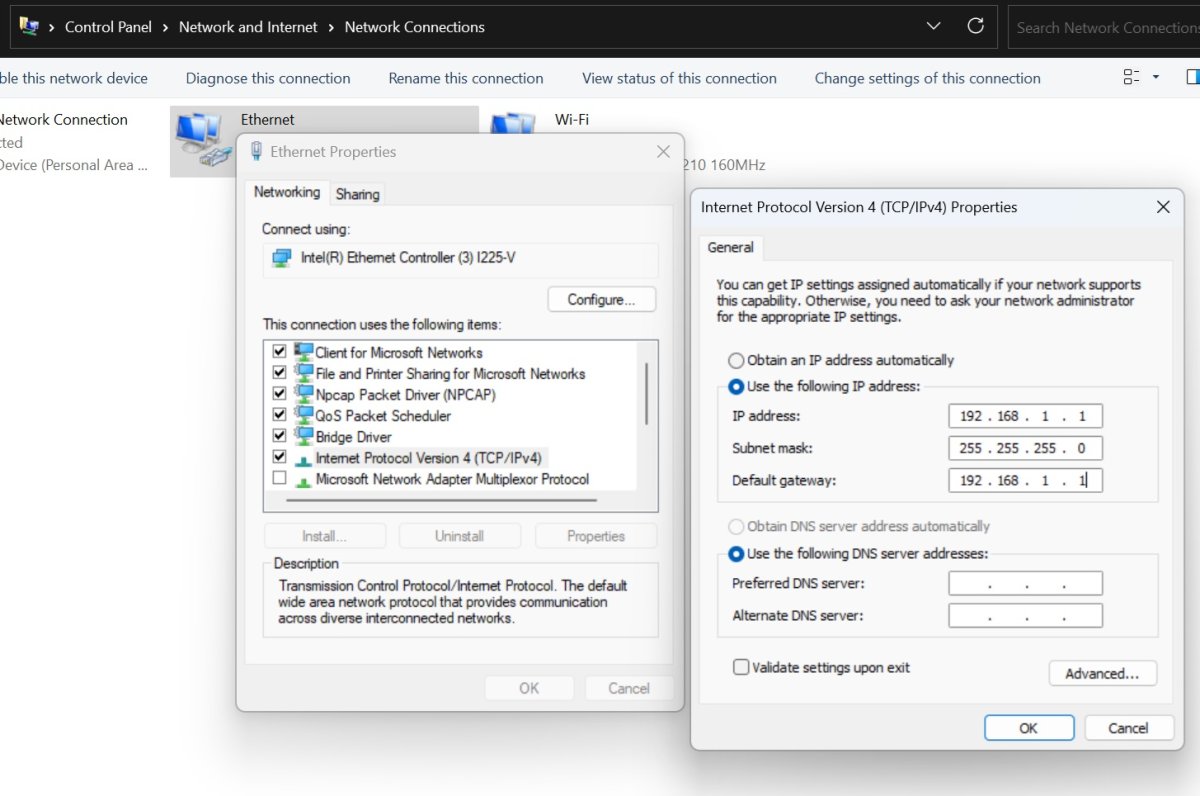The width and height of the screenshot is (1200, 796).
Task: Uncheck Client for Microsoft Networks
Action: tap(279, 352)
